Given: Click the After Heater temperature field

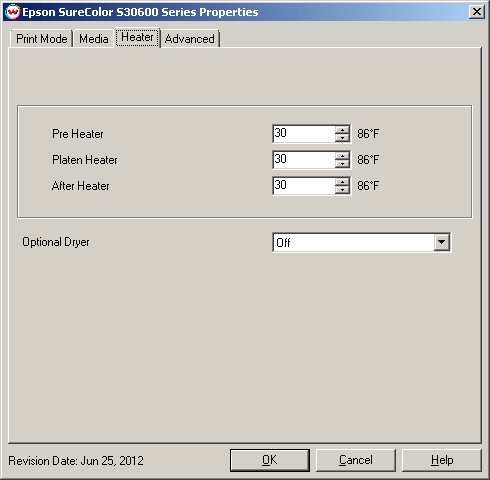Looking at the screenshot, I should 304,186.
